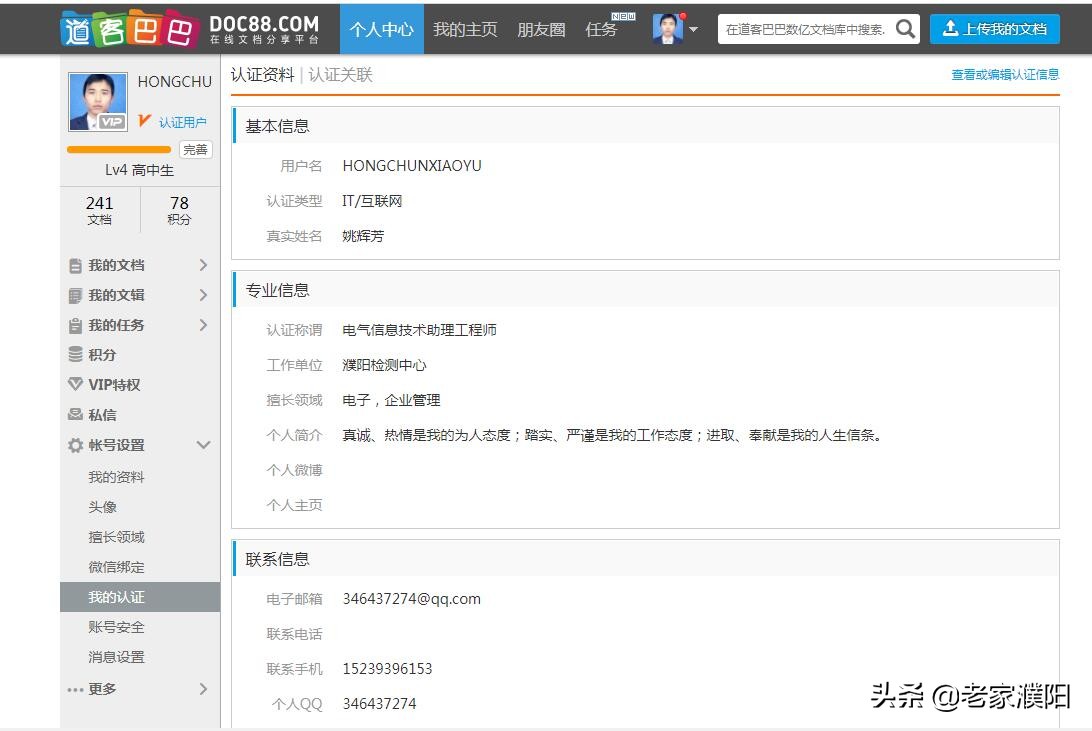Click 查看或编辑认证信息 link

pos(1004,74)
